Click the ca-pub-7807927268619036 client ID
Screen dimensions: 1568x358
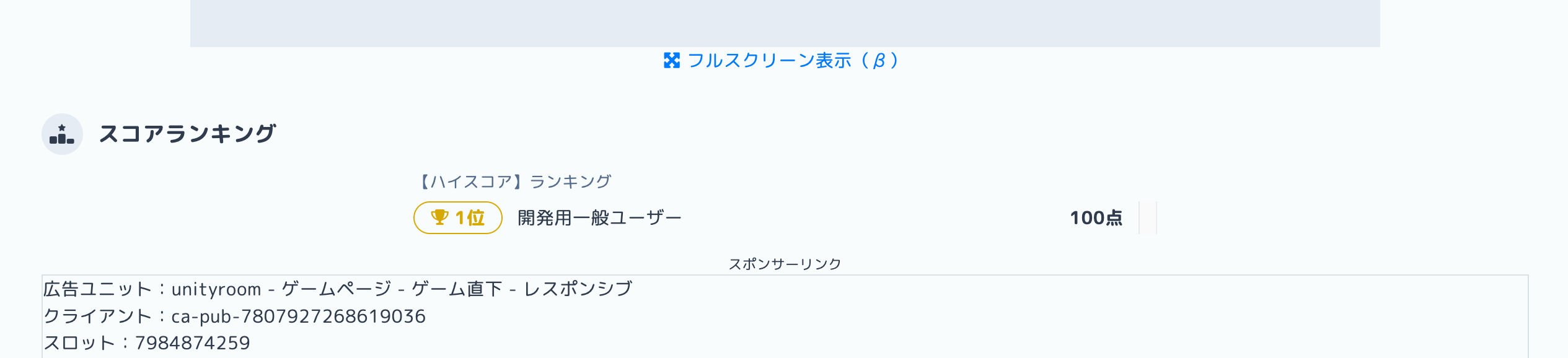[x=298, y=317]
